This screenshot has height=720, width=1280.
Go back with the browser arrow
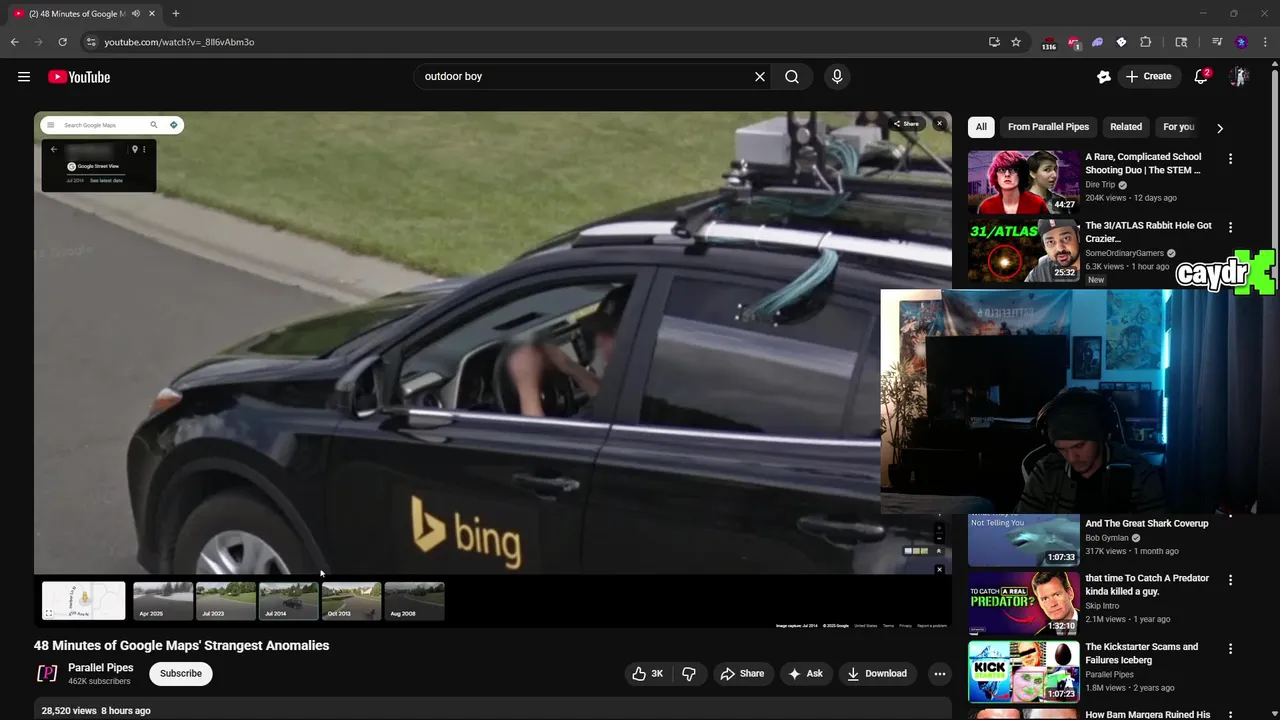point(15,42)
